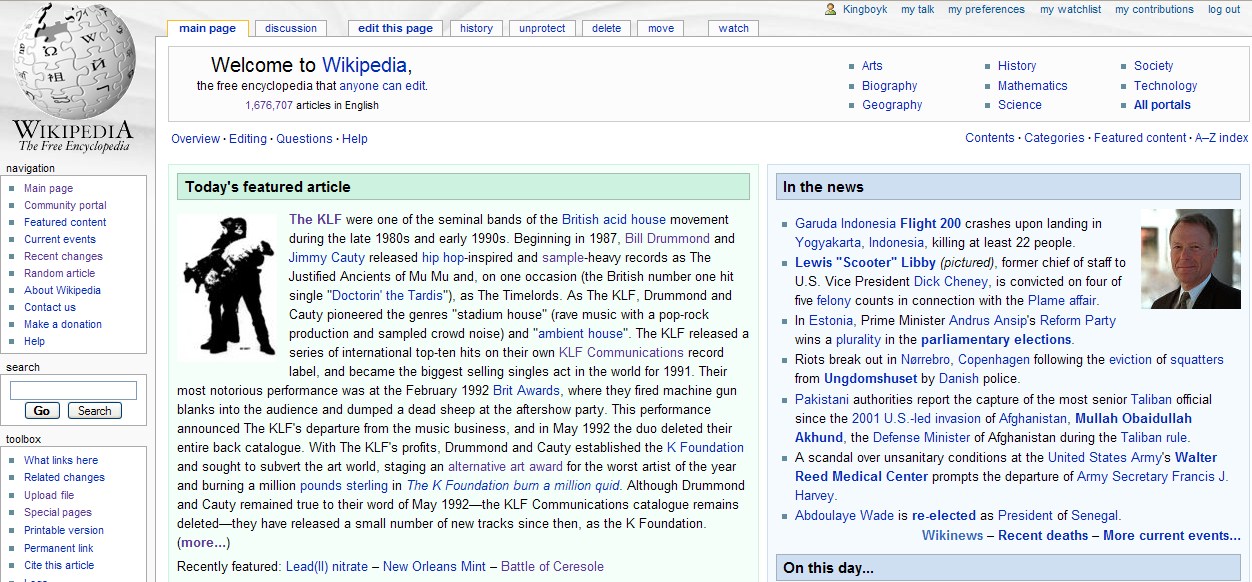Screen dimensions: 1252x582
Task: Click Permanent link in toolbox
Action: tap(59, 548)
